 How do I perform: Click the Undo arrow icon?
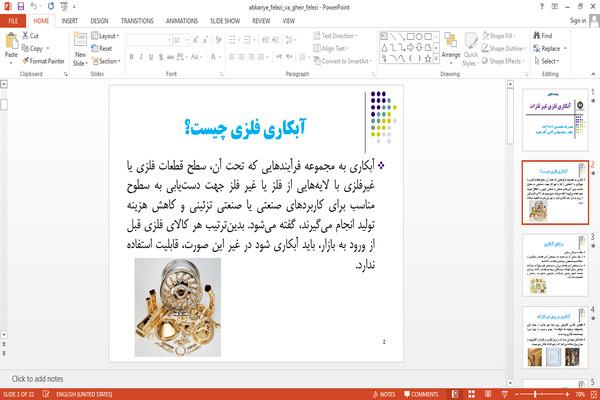click(34, 6)
